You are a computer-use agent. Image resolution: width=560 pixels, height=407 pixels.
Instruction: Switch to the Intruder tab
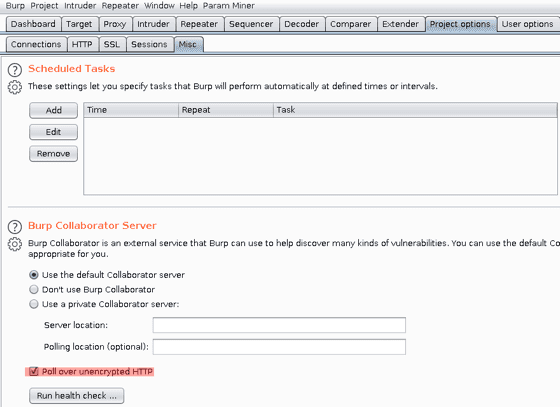coord(153,24)
